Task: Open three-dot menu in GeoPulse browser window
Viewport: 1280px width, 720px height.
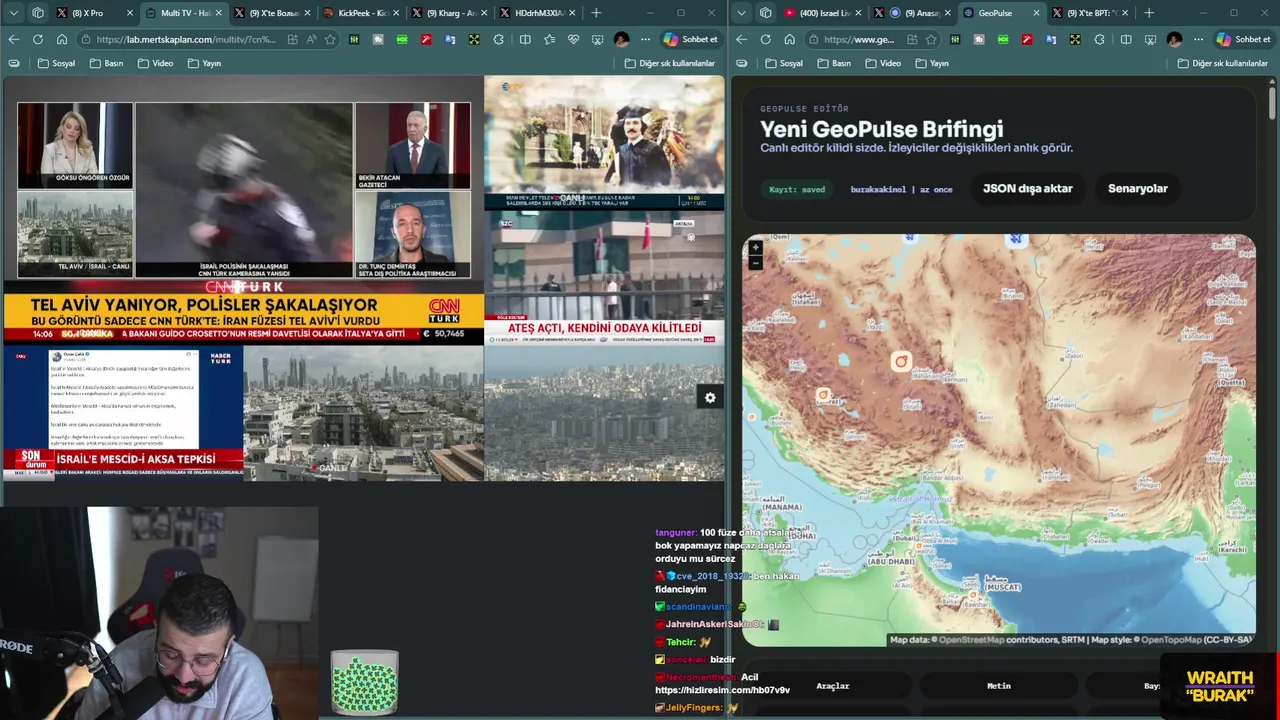Action: (x=1198, y=39)
